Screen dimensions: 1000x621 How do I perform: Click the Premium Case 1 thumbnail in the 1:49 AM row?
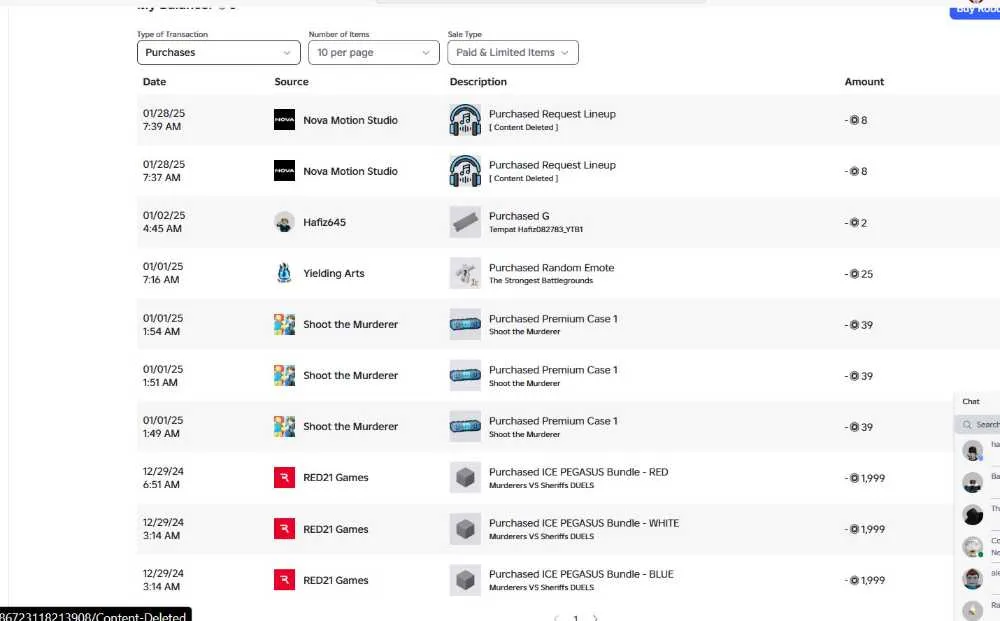(466, 426)
